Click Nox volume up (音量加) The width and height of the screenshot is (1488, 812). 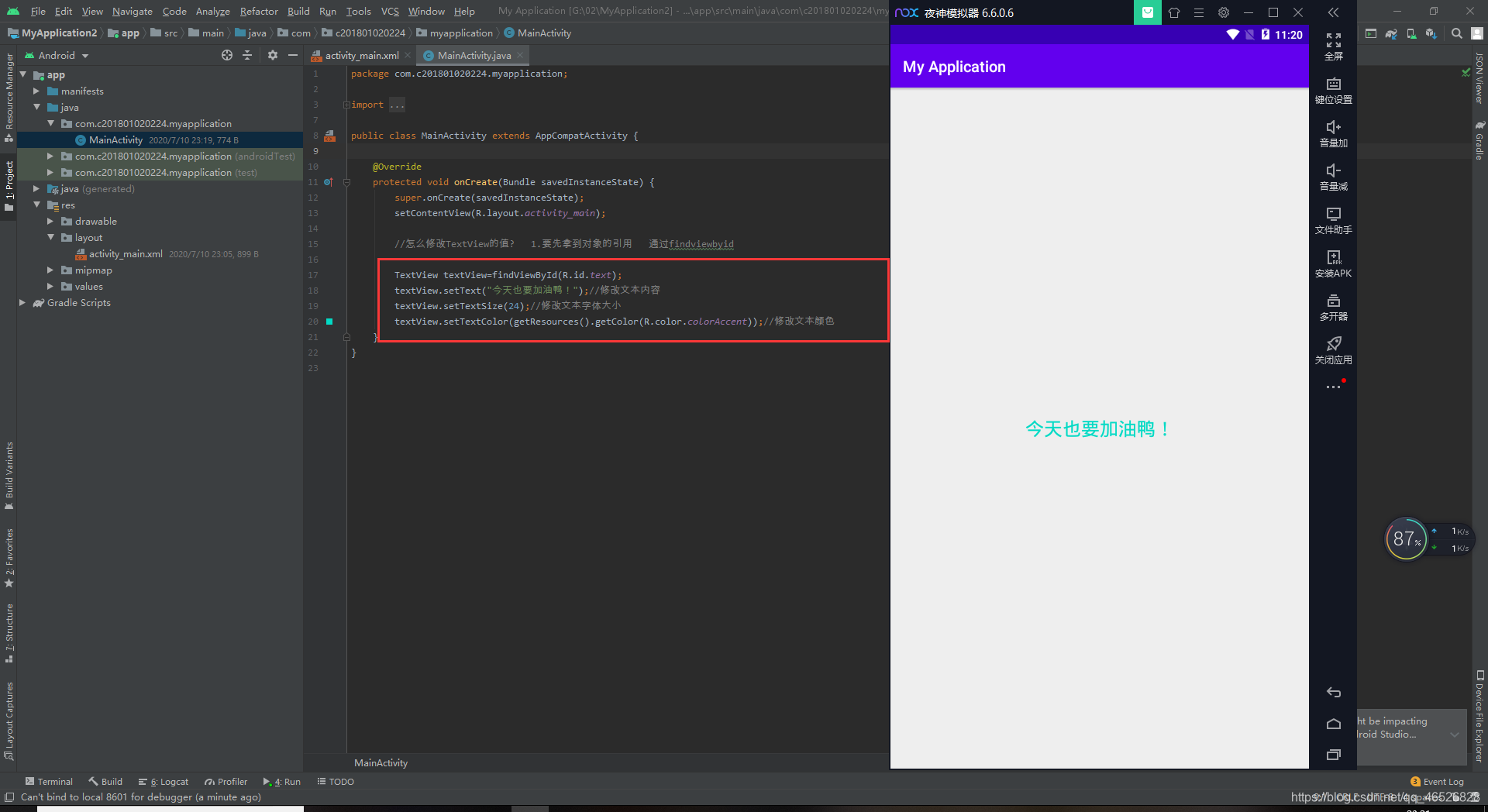(x=1333, y=133)
